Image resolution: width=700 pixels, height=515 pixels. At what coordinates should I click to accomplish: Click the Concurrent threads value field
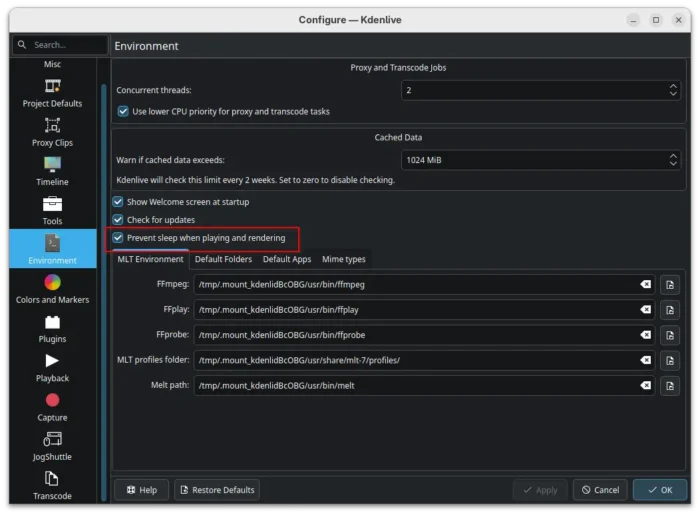tap(541, 90)
